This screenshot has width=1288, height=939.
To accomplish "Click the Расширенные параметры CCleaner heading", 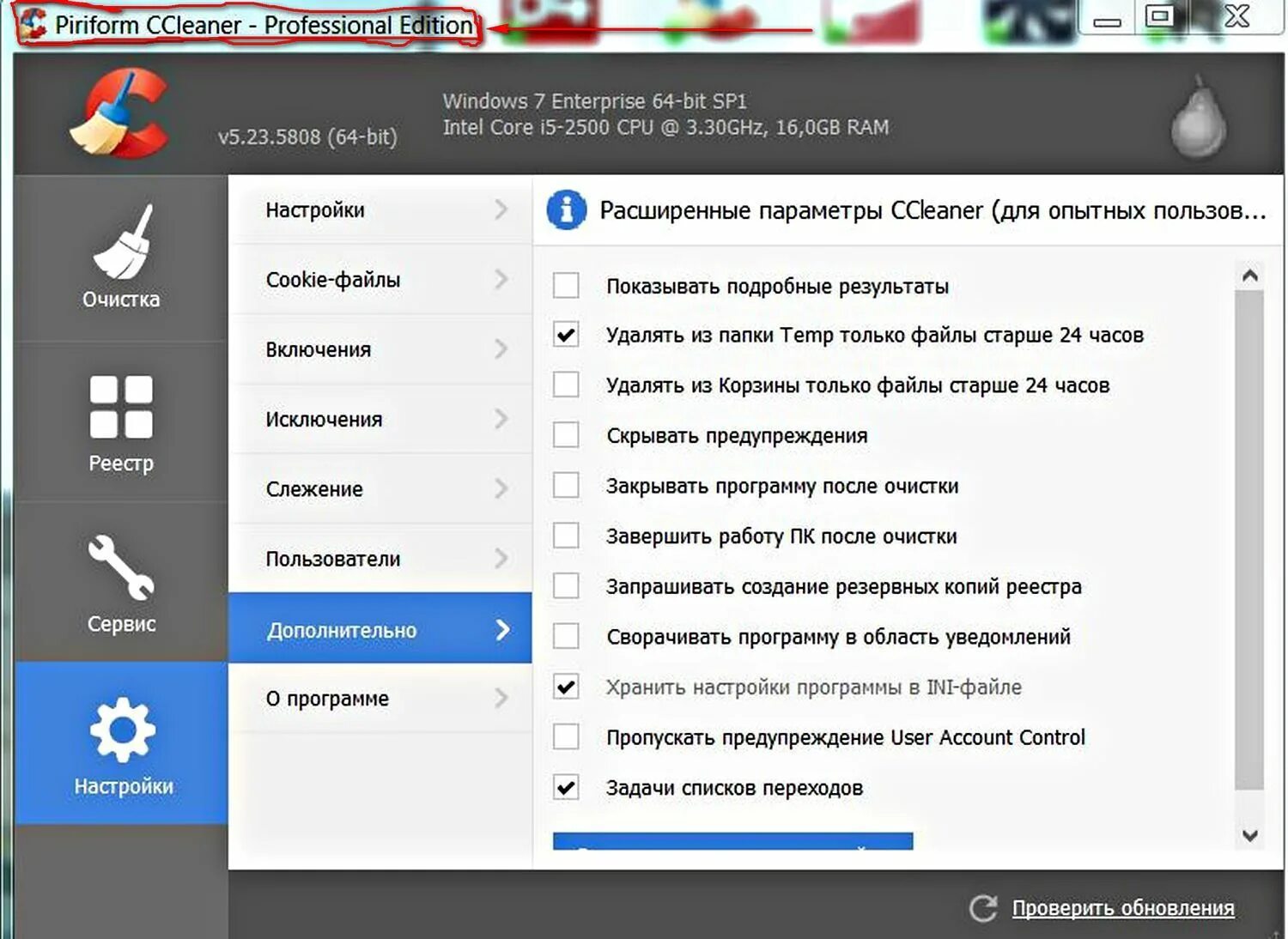I will (933, 210).
